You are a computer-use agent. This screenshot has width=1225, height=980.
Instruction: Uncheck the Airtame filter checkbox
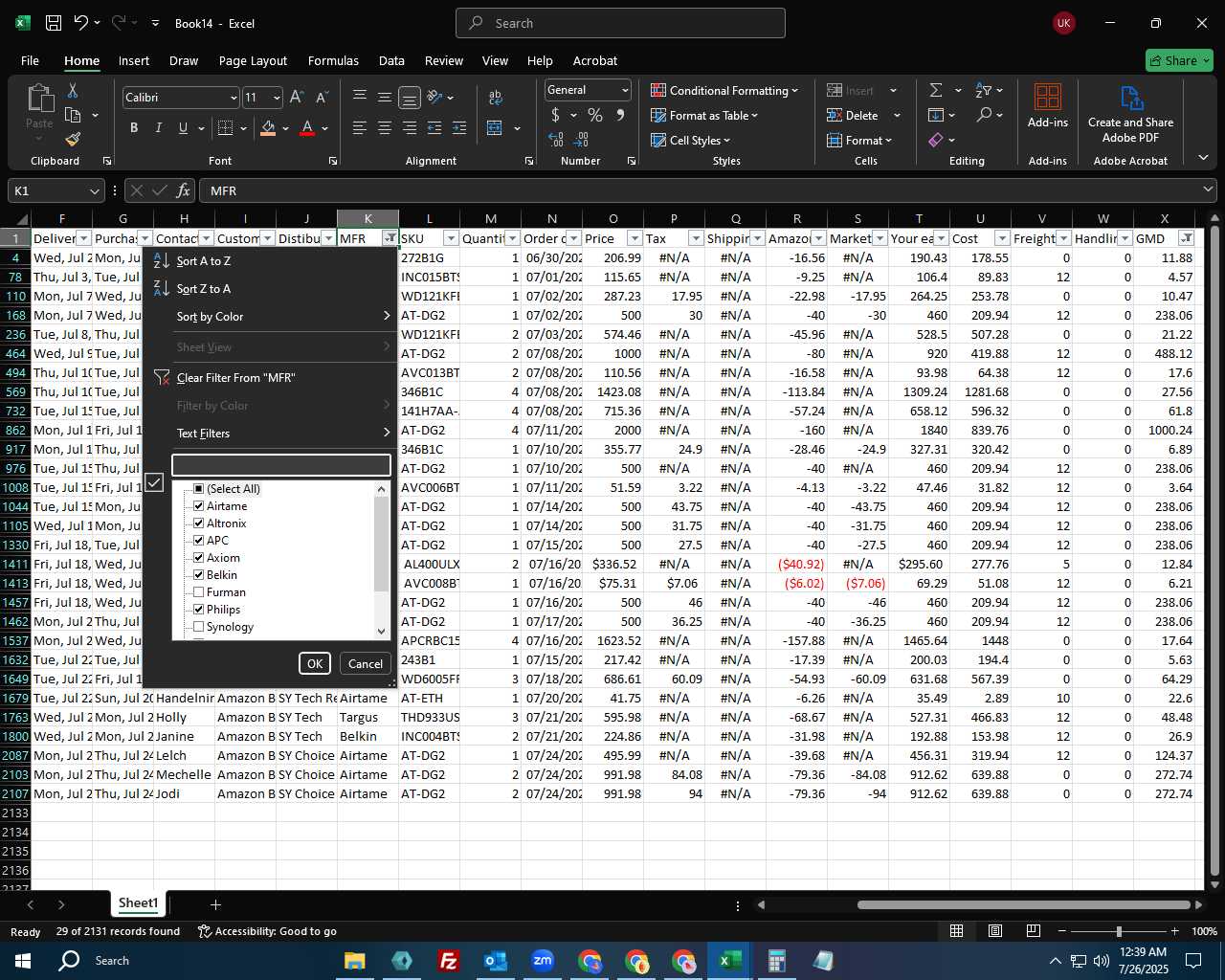tap(199, 506)
